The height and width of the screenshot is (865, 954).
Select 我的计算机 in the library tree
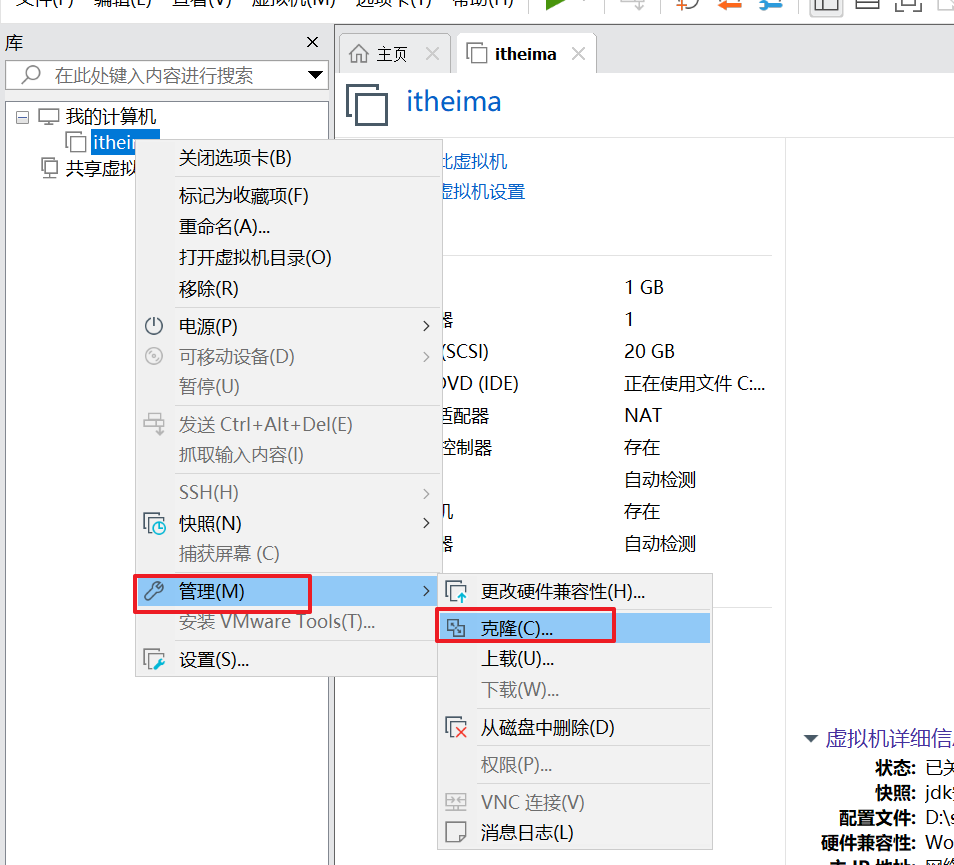click(111, 116)
